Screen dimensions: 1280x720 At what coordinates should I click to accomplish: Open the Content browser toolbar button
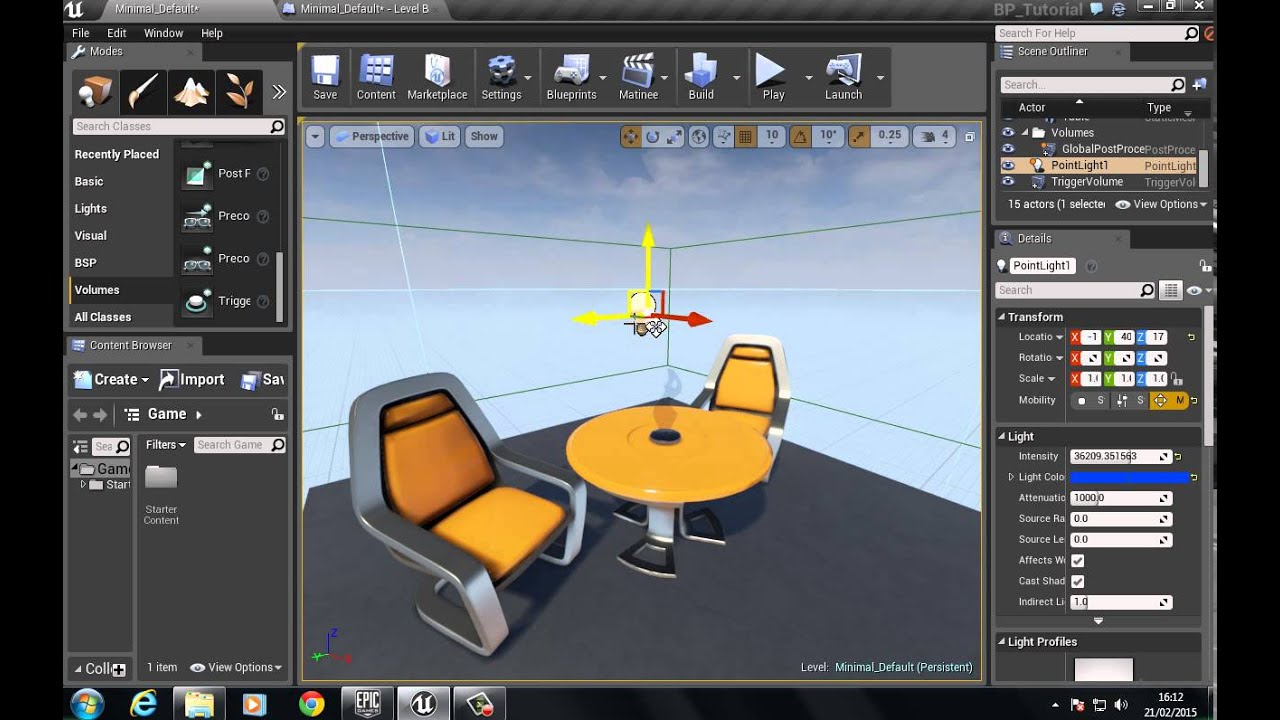click(x=376, y=77)
